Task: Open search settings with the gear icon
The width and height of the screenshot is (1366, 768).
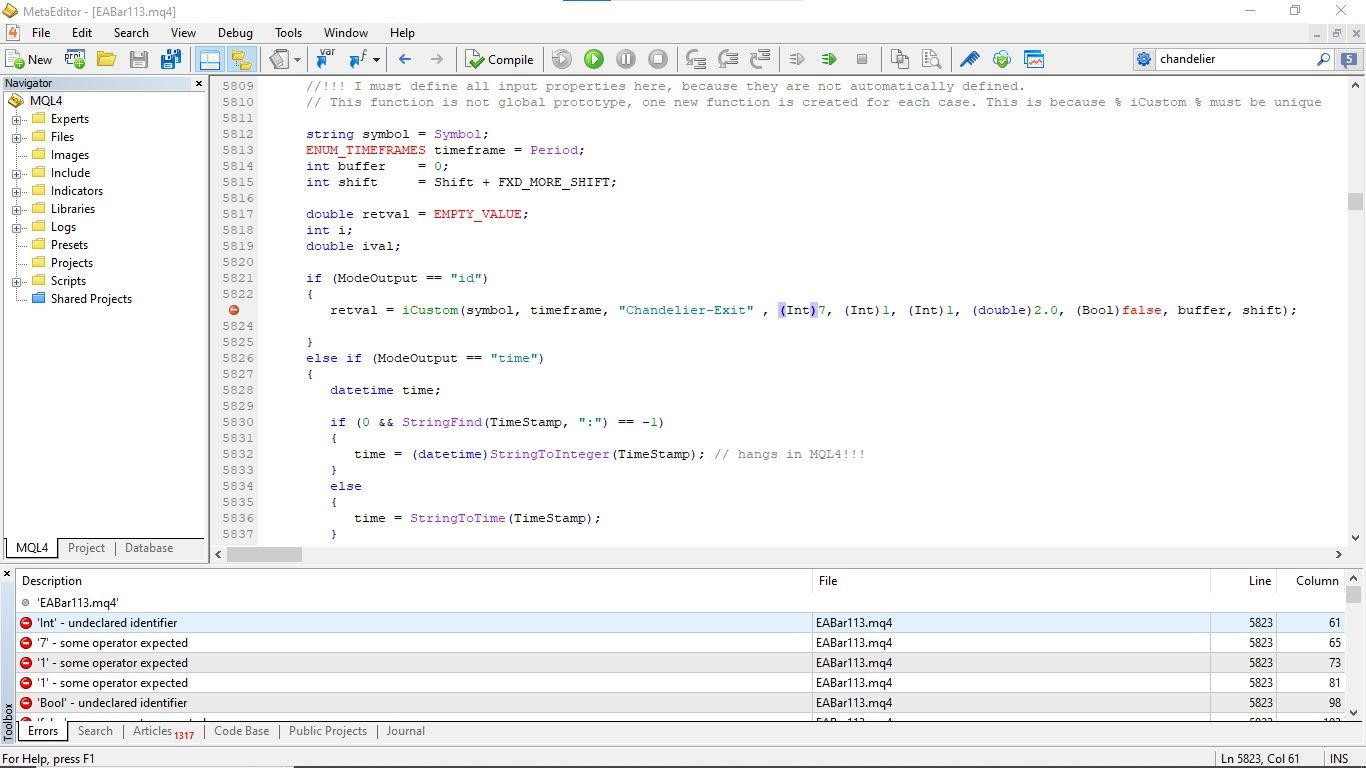Action: [x=1143, y=59]
